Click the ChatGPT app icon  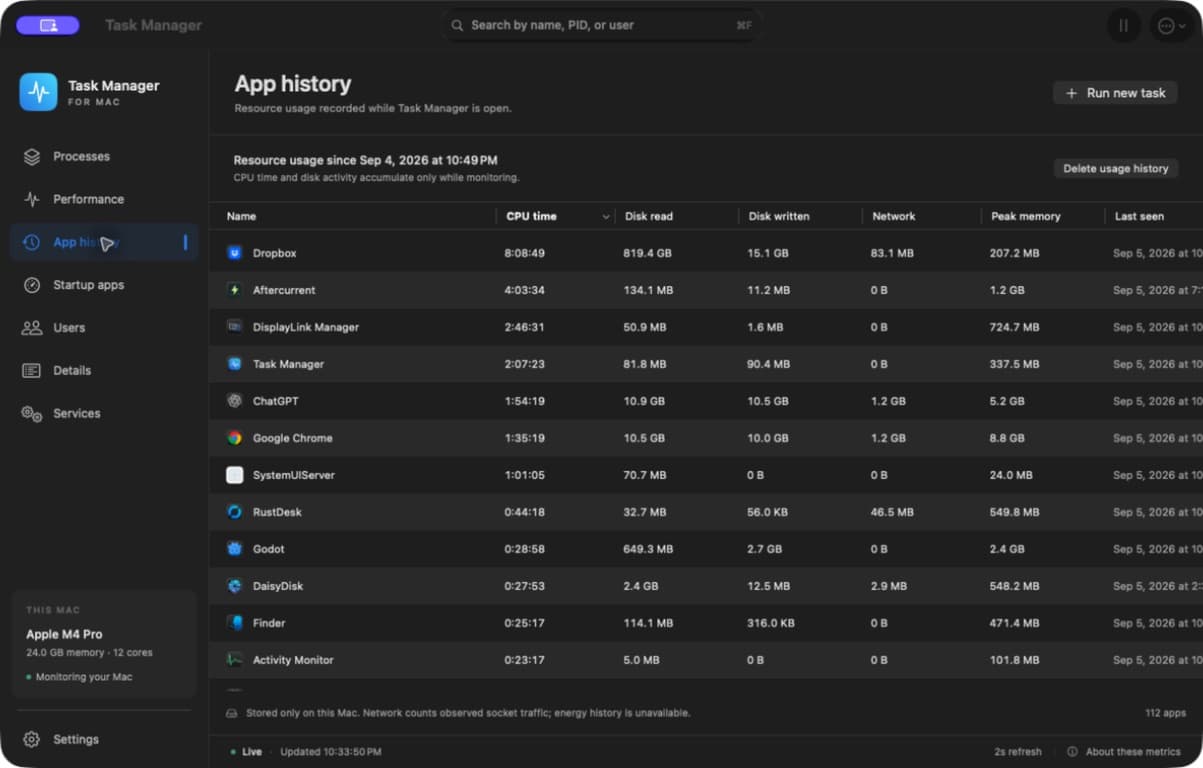[x=235, y=401]
